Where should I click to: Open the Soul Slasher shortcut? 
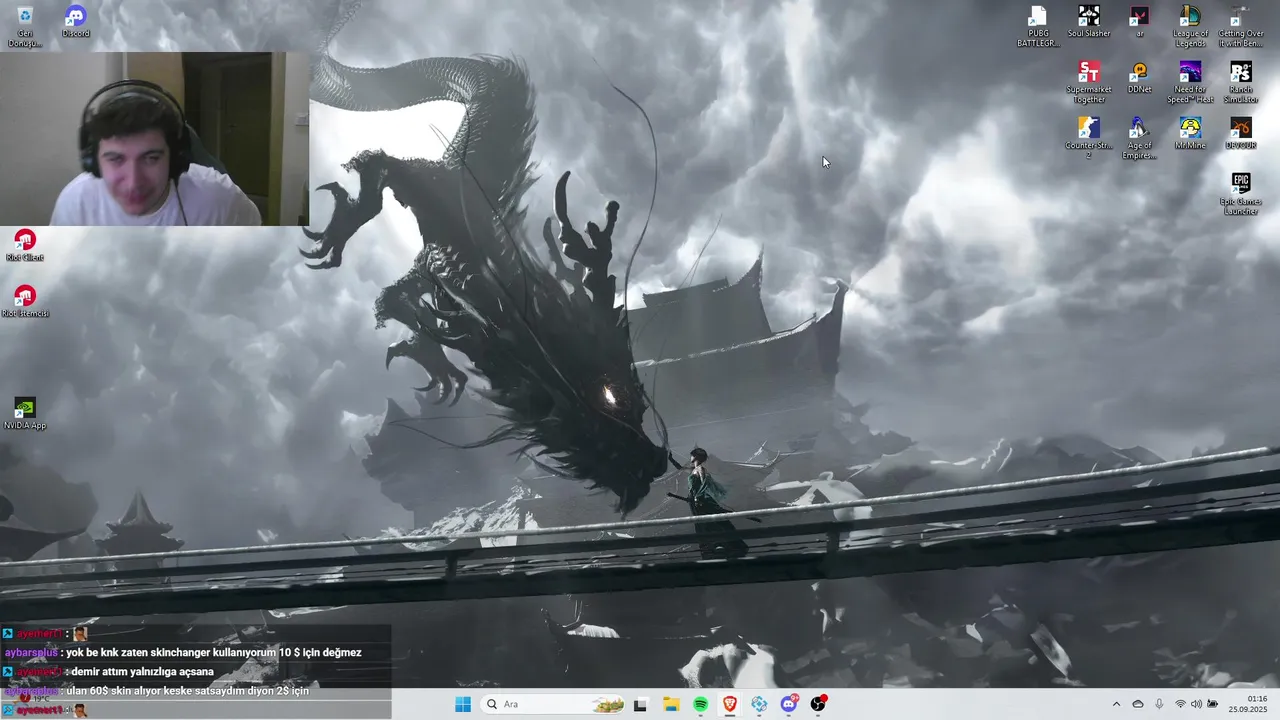click(x=1089, y=22)
